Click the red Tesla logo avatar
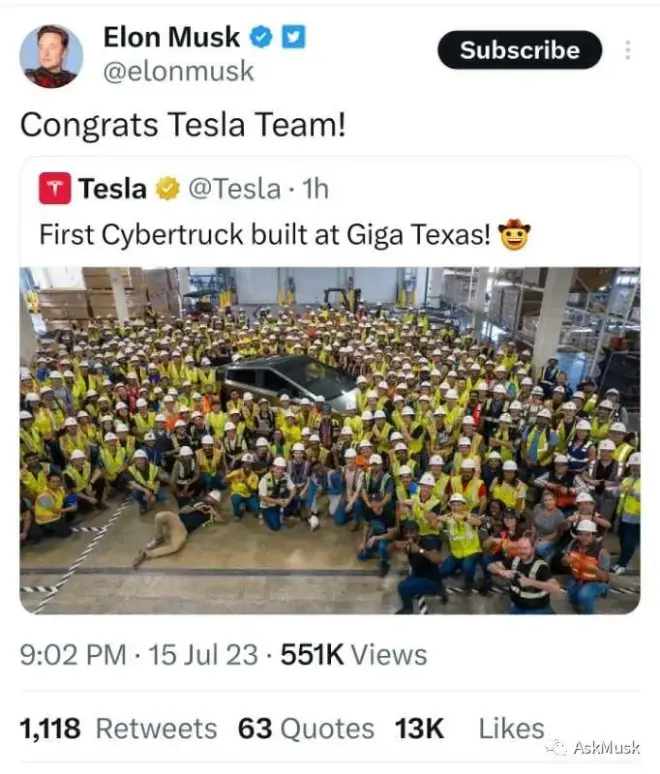The image size is (660, 774). pos(55,188)
